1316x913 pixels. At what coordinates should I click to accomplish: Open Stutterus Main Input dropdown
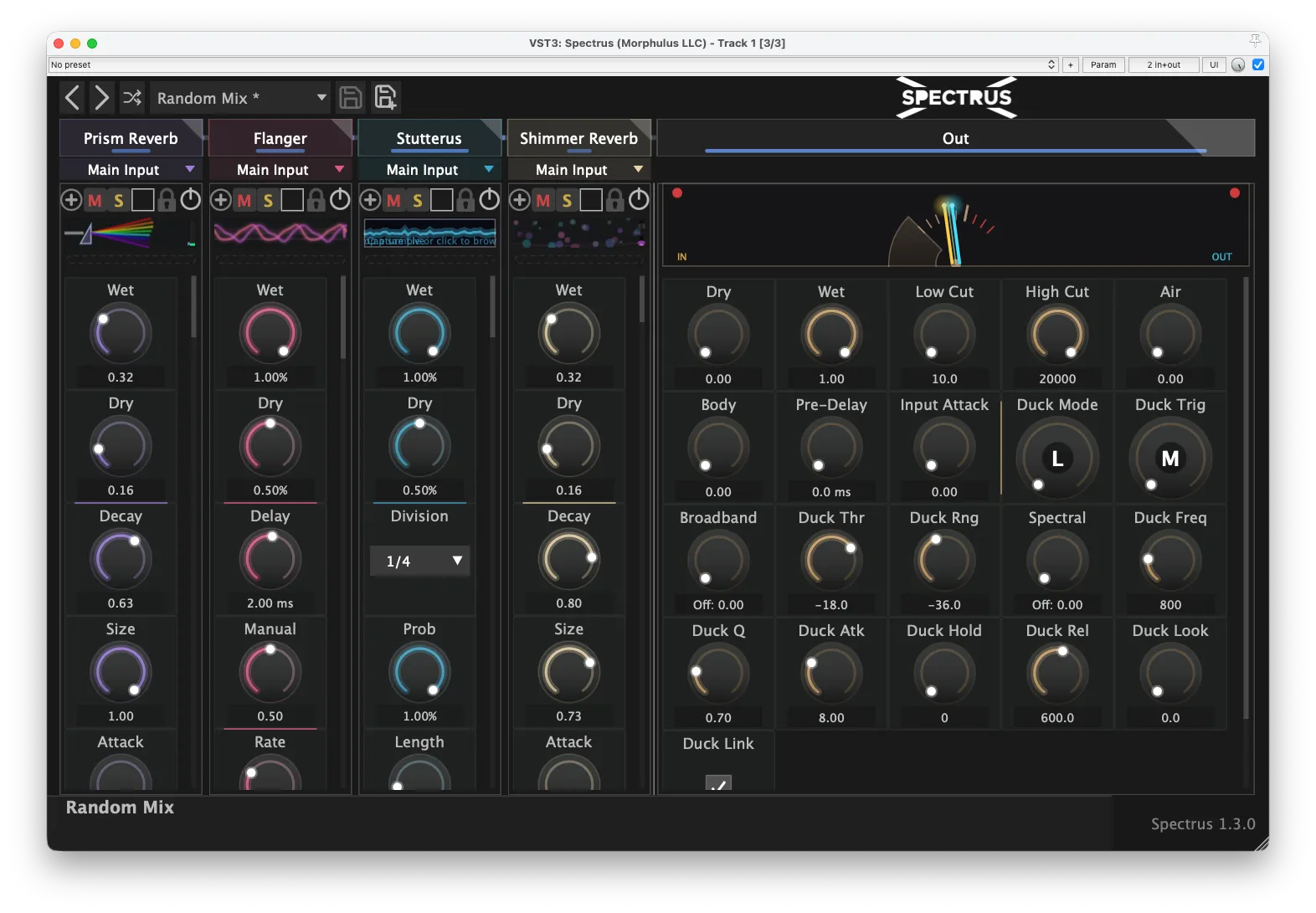pos(429,169)
